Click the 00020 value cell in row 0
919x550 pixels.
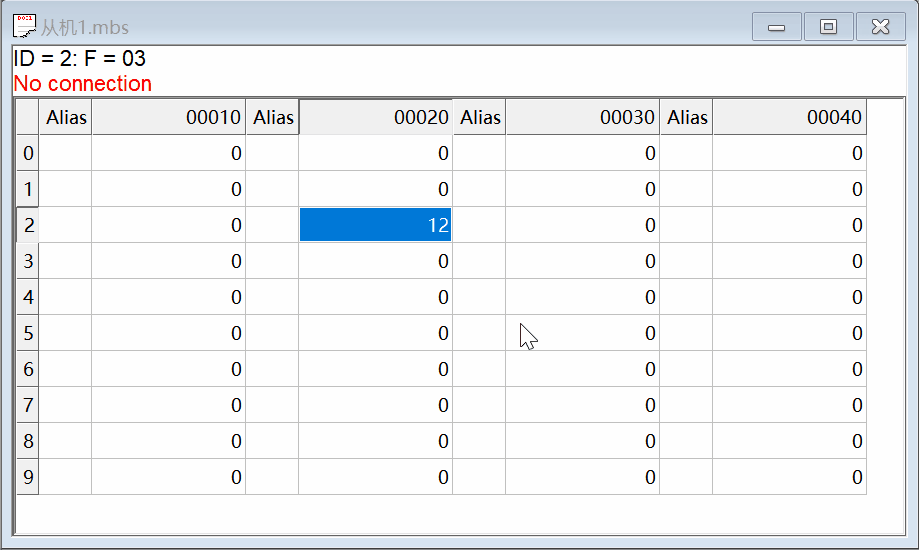coord(376,153)
